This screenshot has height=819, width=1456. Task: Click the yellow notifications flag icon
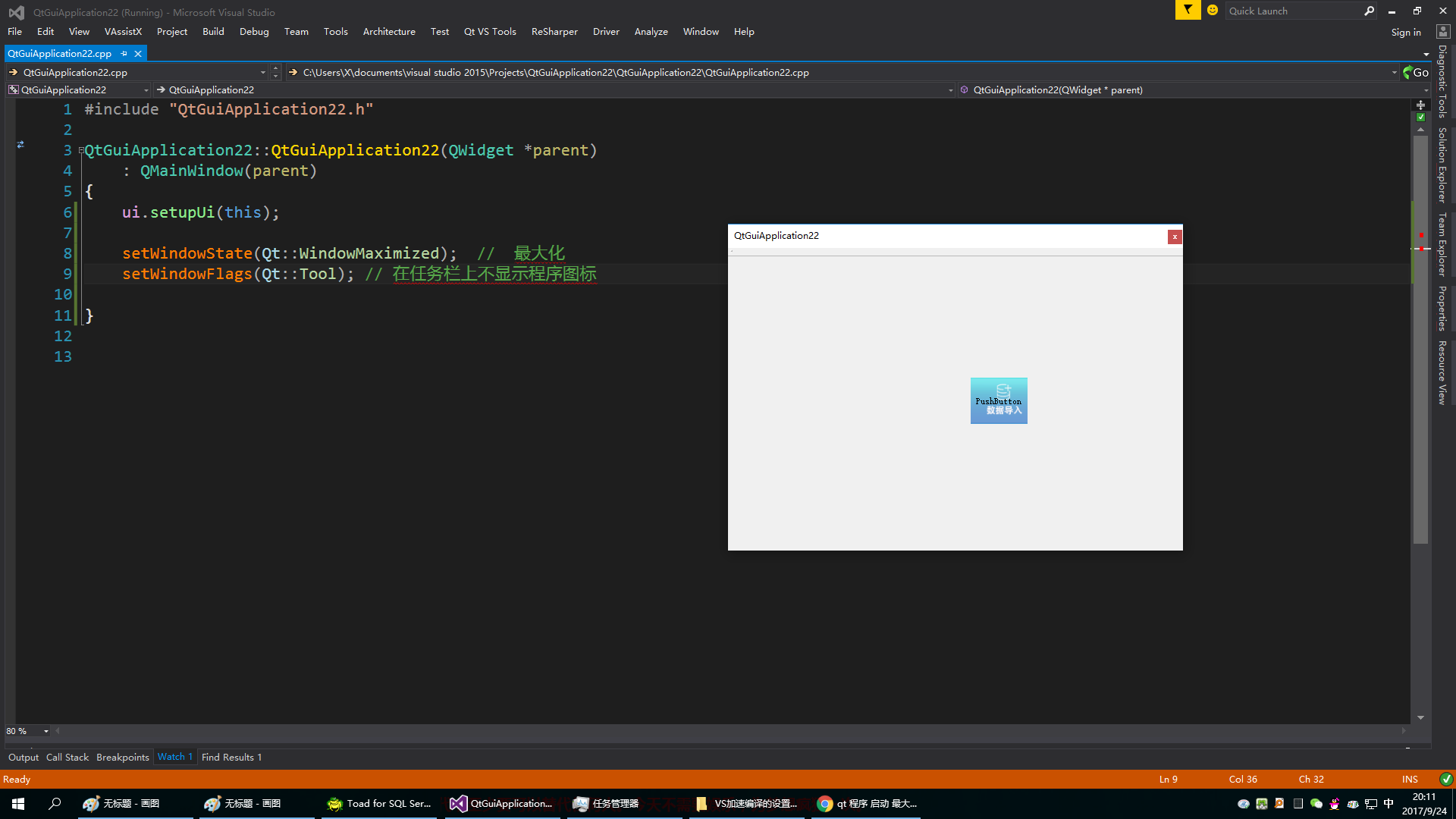[1188, 11]
